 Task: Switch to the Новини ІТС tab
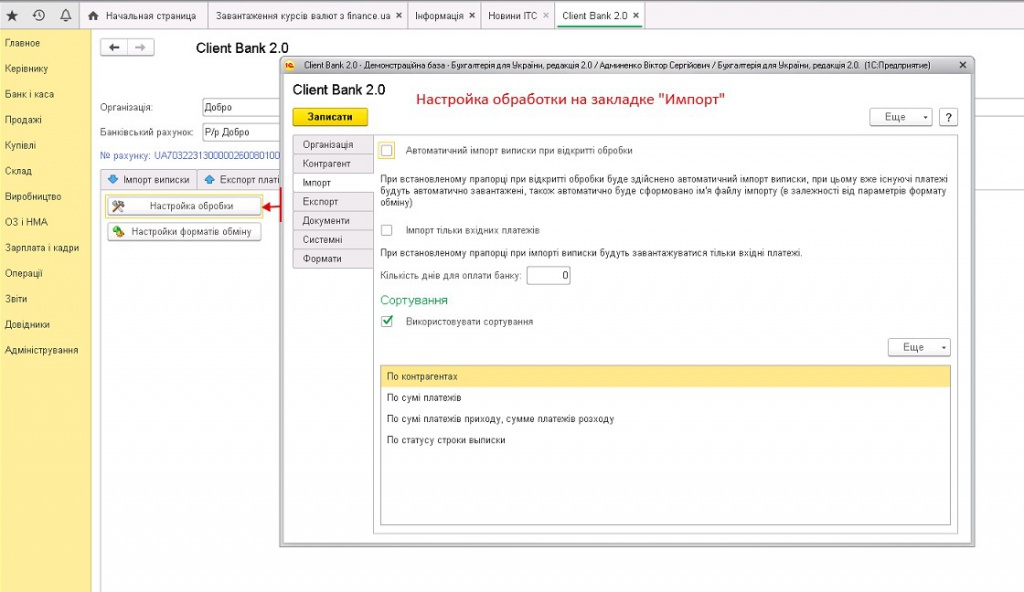coord(517,16)
